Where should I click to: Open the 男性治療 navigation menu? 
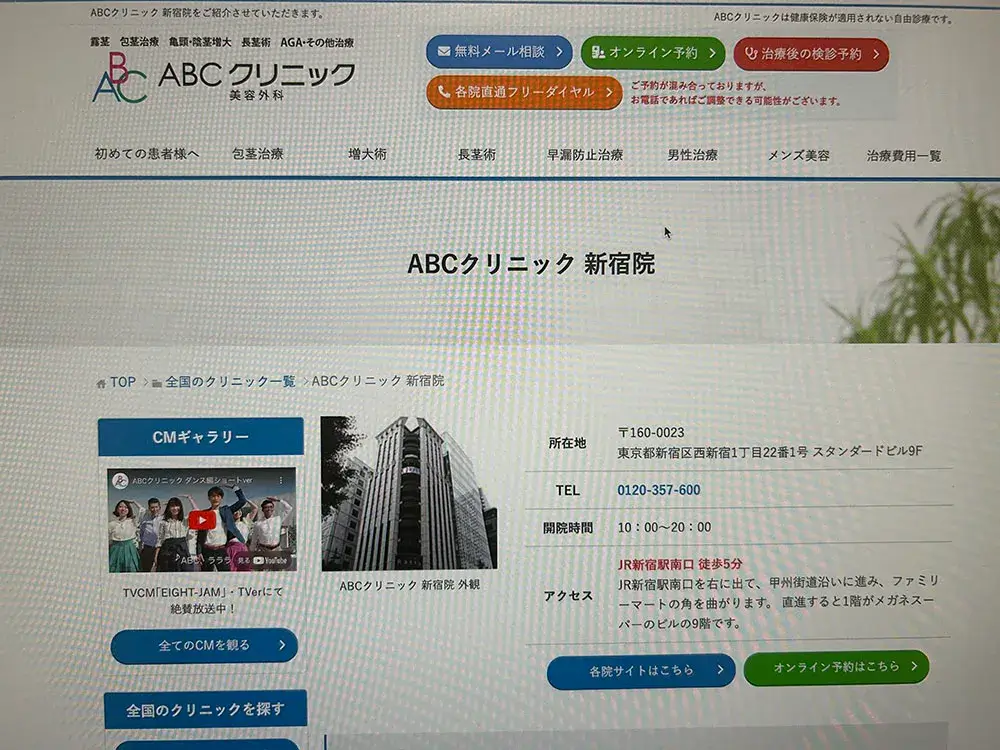(693, 155)
